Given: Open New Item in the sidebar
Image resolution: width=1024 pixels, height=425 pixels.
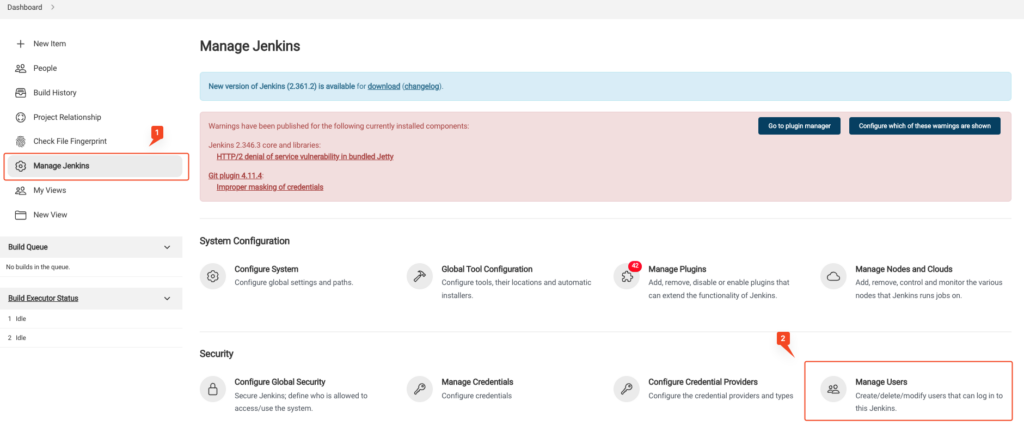Looking at the screenshot, I should click(50, 44).
